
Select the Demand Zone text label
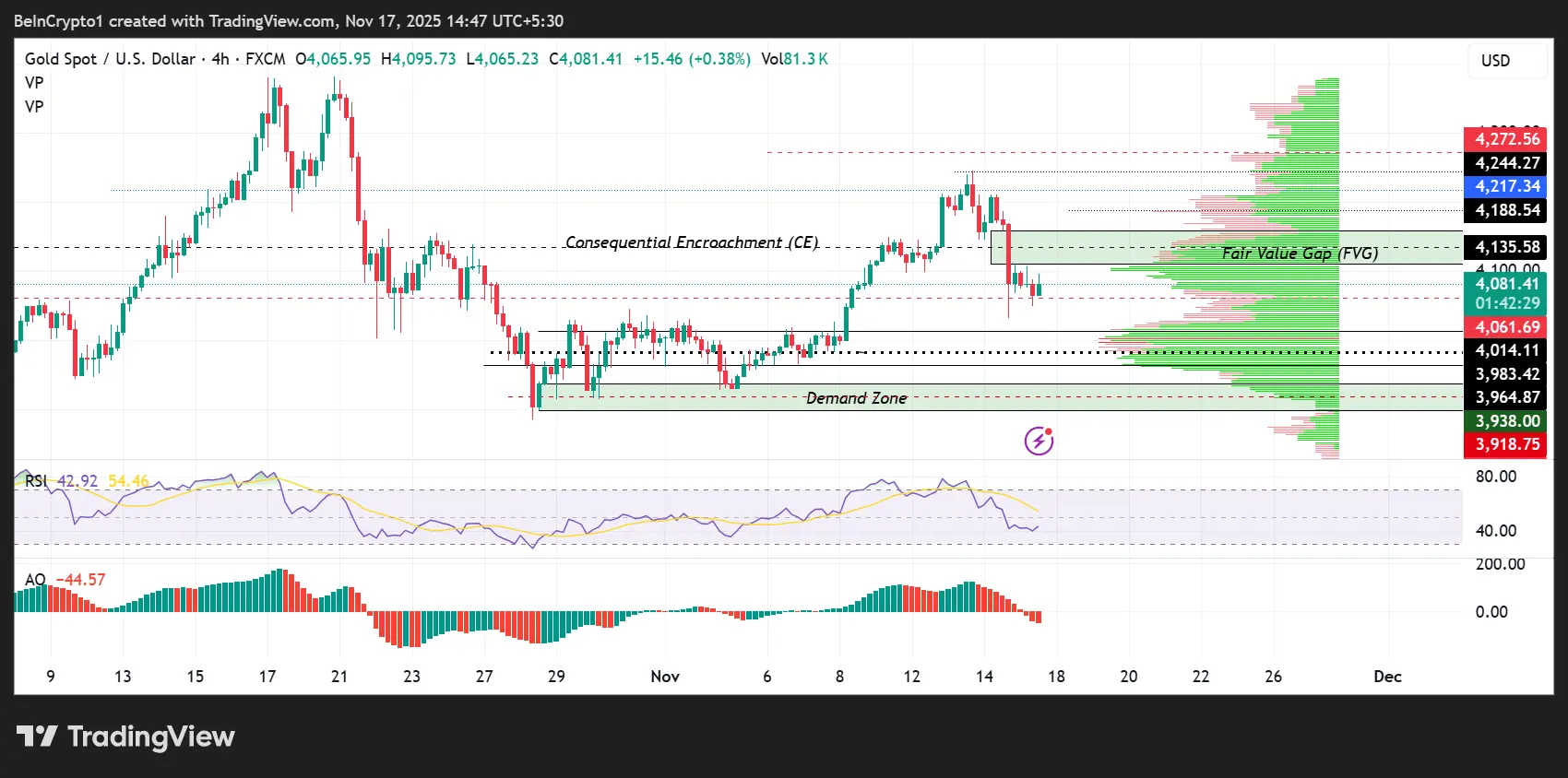[x=856, y=398]
